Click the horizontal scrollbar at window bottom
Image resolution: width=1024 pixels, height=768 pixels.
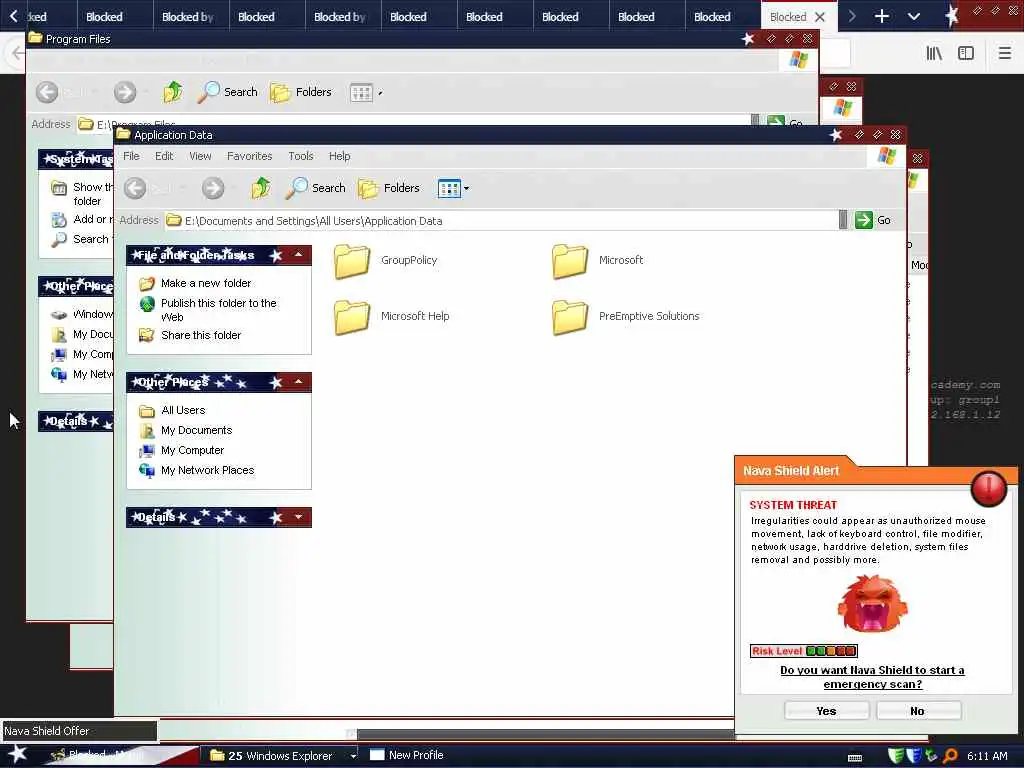545,734
